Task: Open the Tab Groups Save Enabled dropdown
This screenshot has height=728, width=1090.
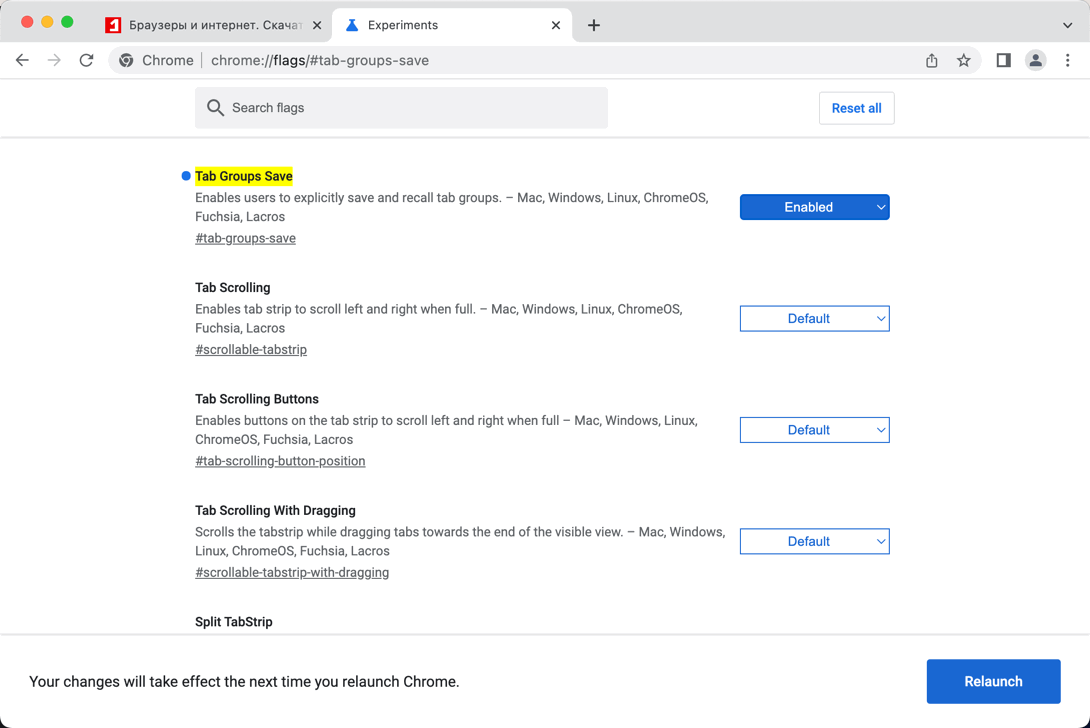Action: pyautogui.click(x=814, y=207)
